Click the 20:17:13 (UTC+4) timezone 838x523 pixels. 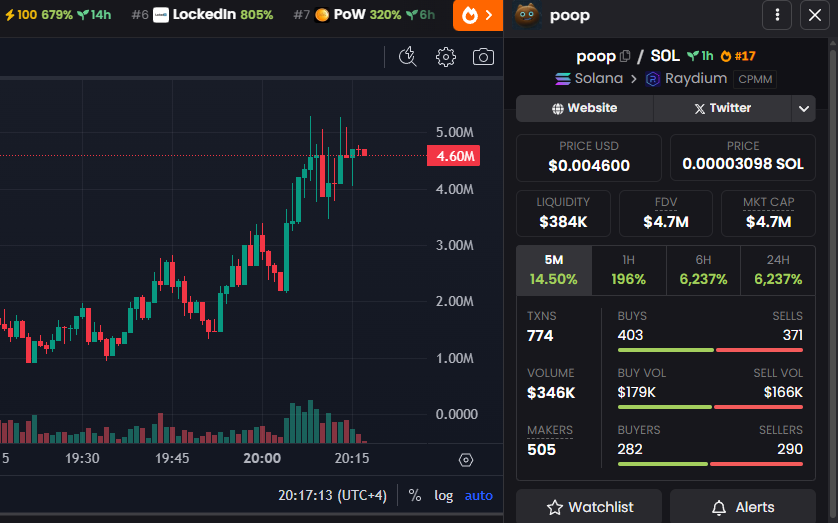pyautogui.click(x=332, y=495)
